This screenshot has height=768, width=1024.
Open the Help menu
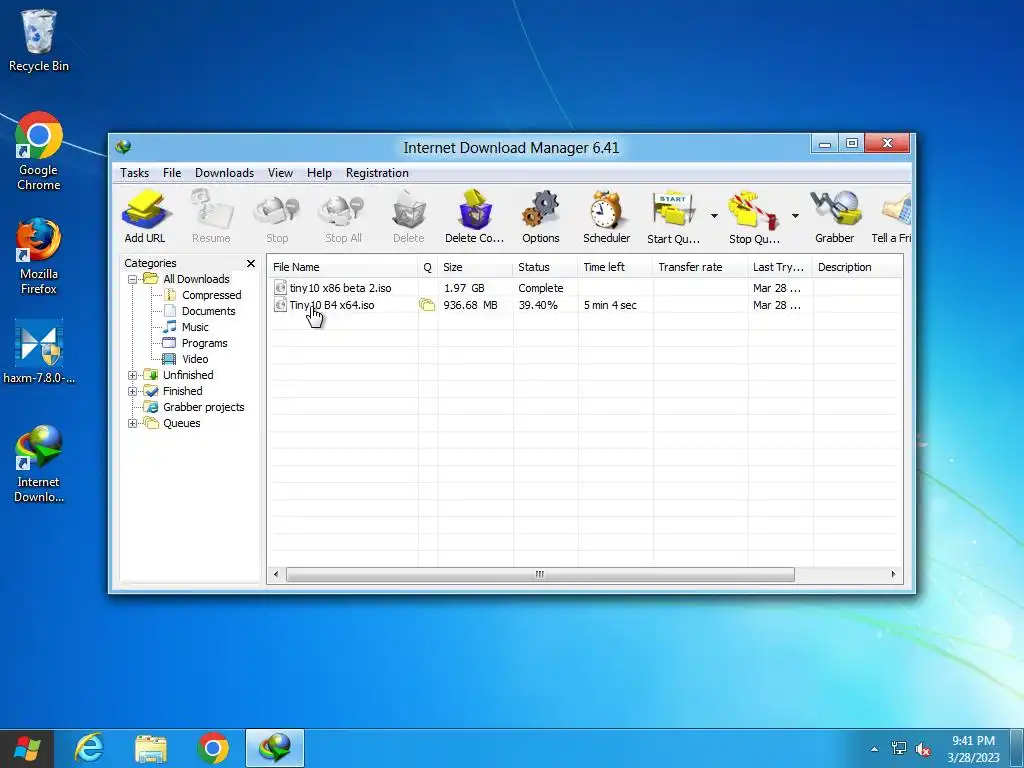click(319, 173)
